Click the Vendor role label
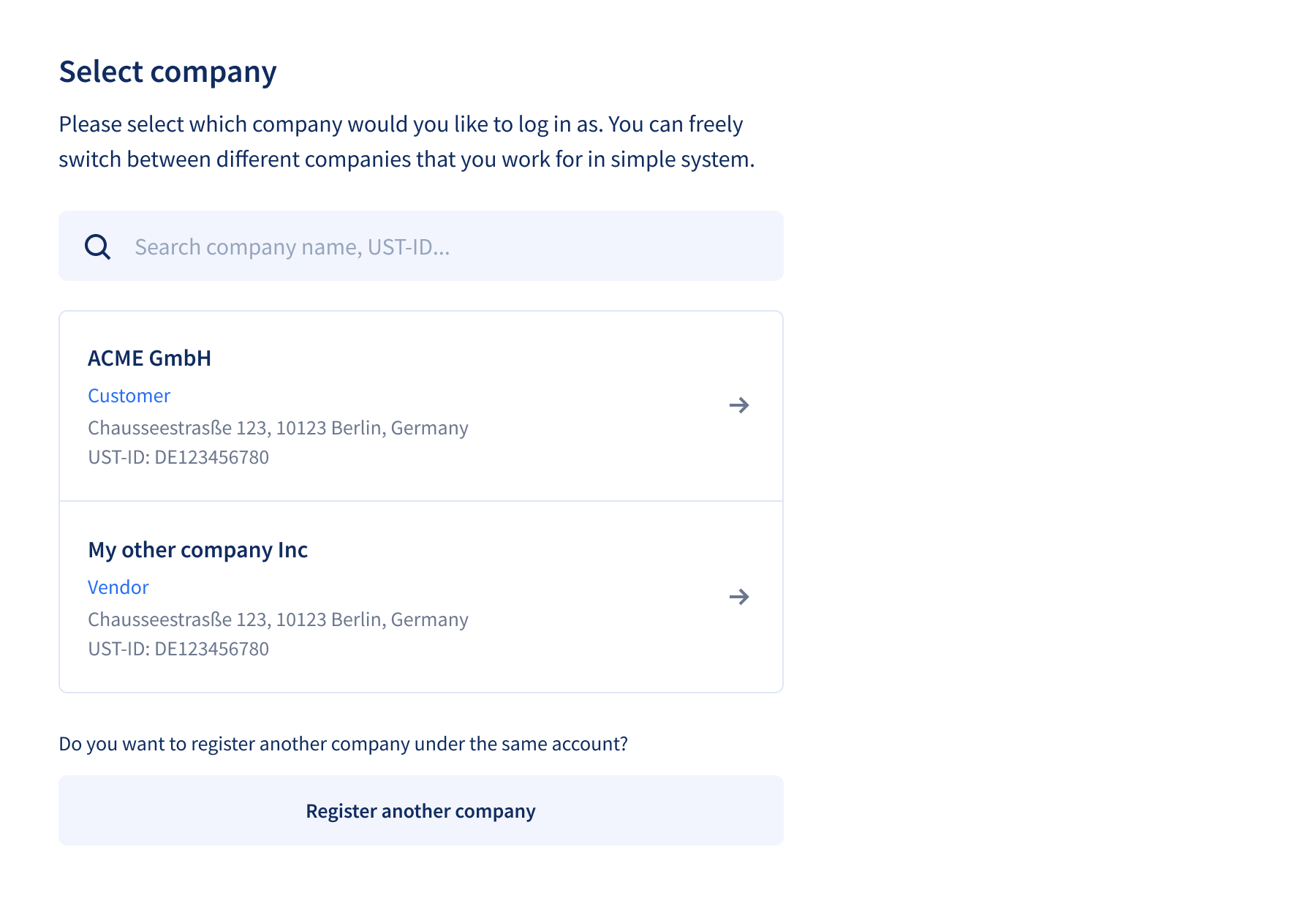The width and height of the screenshot is (1316, 904). 118,587
